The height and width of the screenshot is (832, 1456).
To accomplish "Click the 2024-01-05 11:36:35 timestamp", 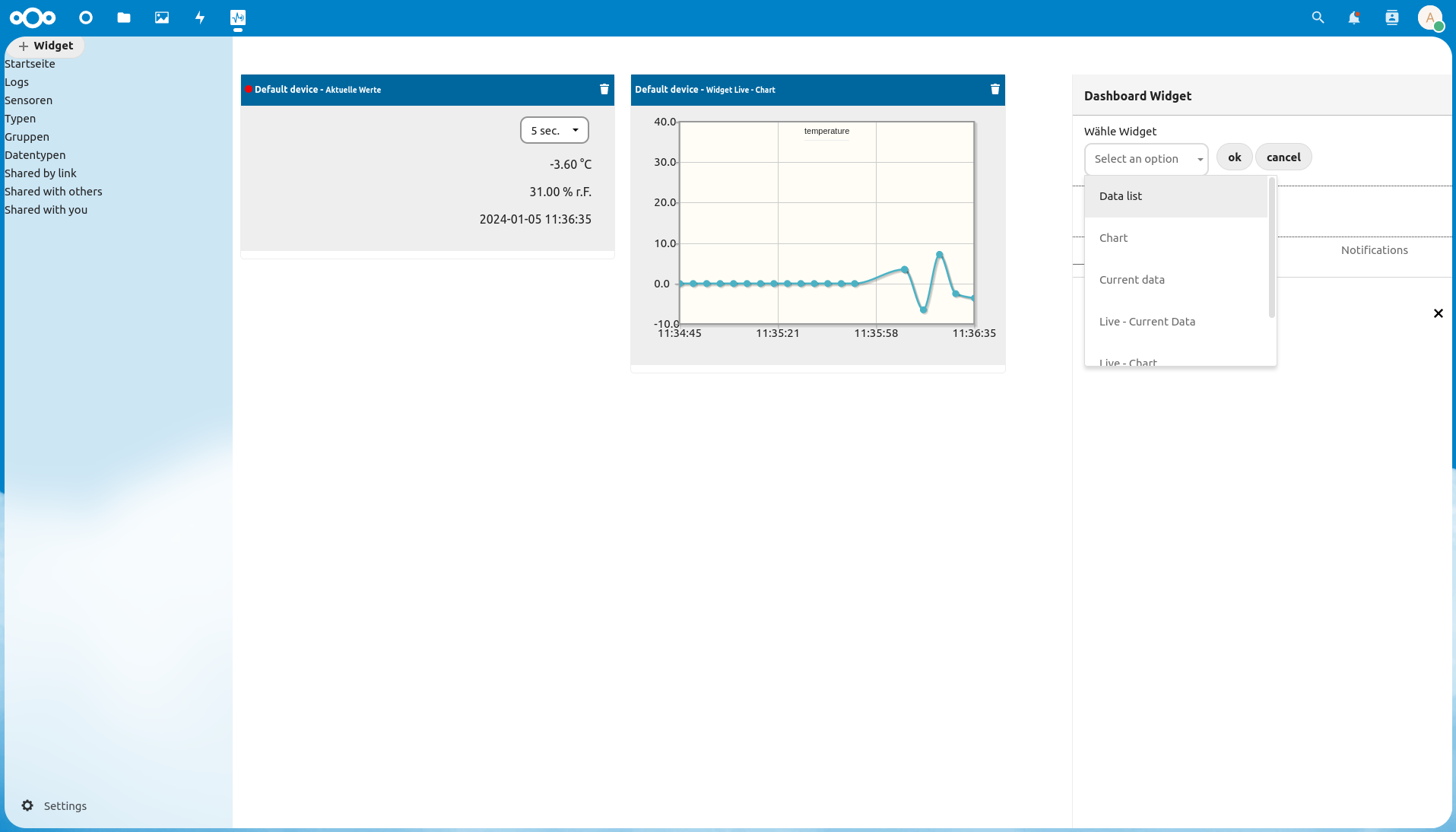I will 535,219.
